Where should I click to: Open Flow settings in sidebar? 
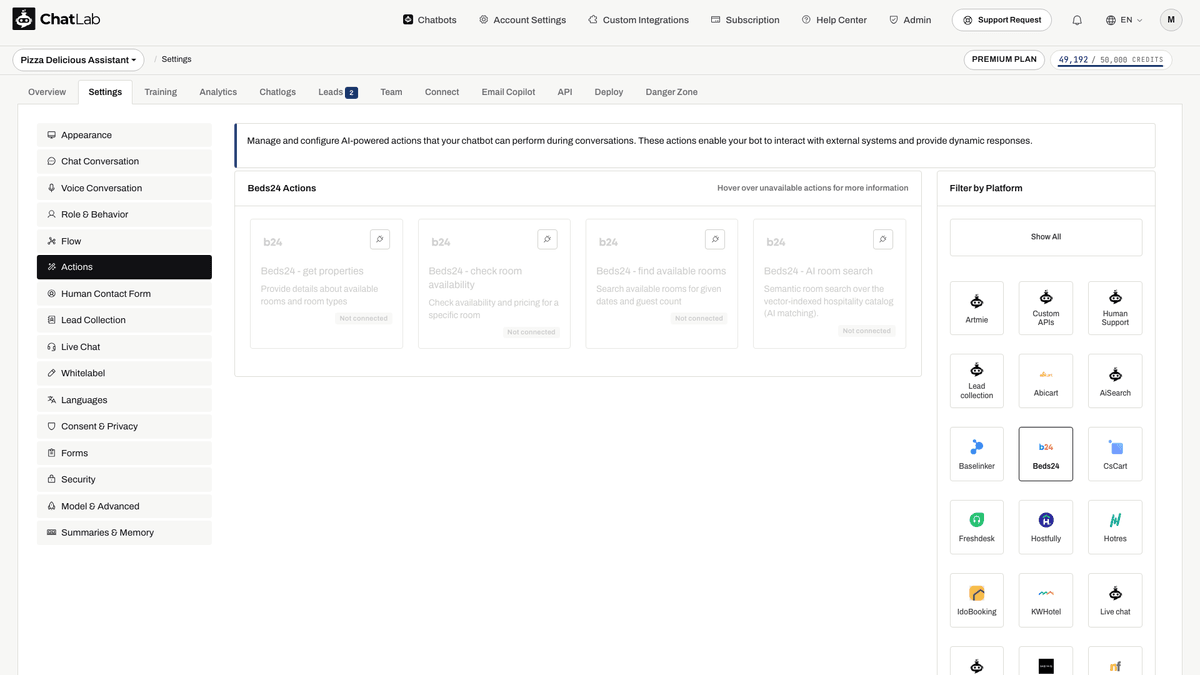(124, 241)
